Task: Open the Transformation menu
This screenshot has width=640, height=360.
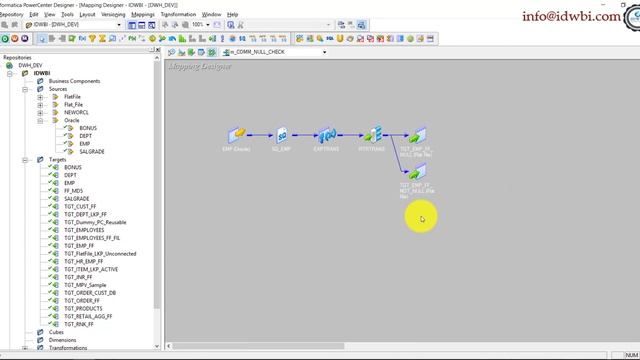Action: [178, 14]
